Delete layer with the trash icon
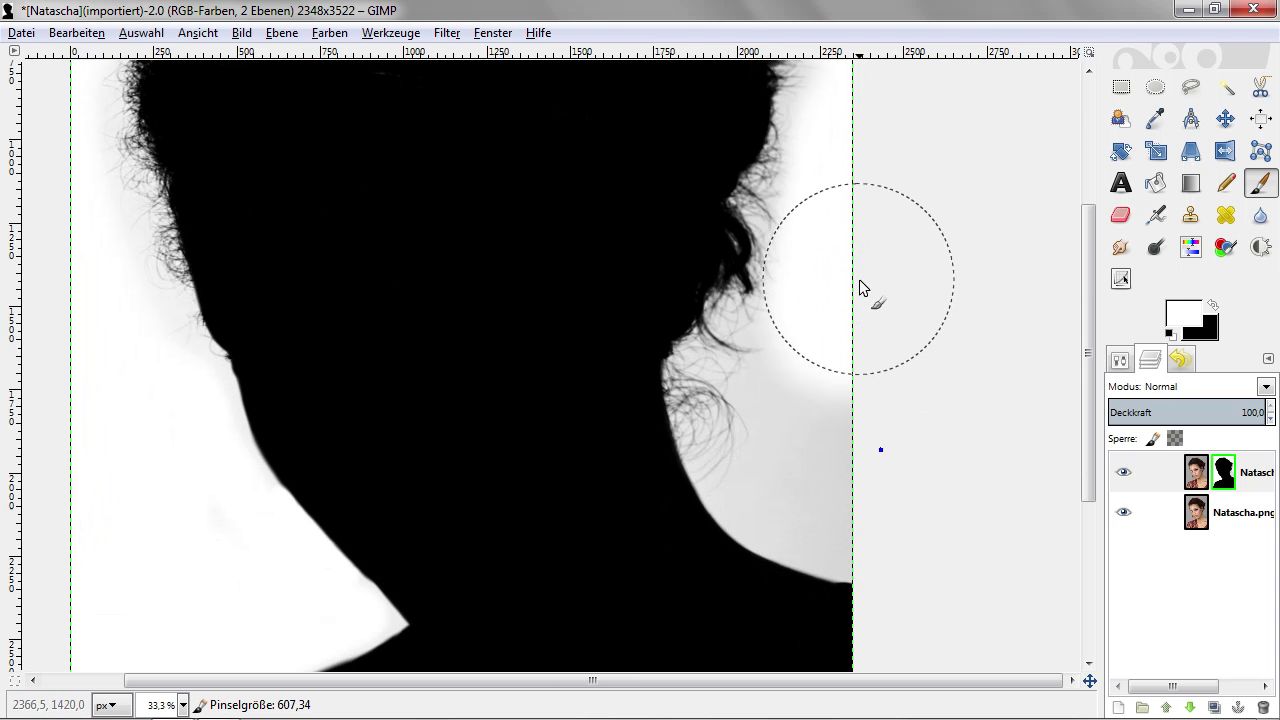Viewport: 1280px width, 720px height. pyautogui.click(x=1263, y=708)
